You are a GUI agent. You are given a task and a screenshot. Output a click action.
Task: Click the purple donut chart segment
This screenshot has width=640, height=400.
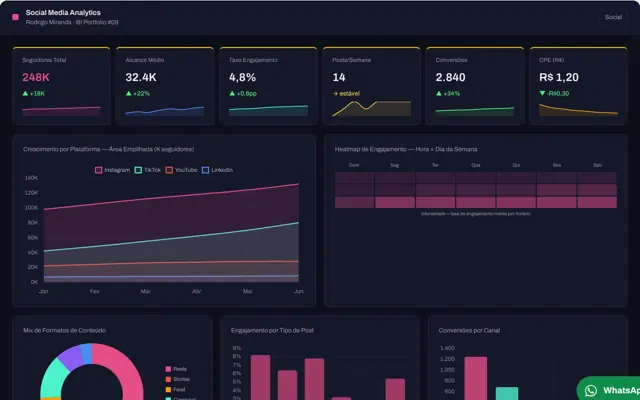coord(69,357)
